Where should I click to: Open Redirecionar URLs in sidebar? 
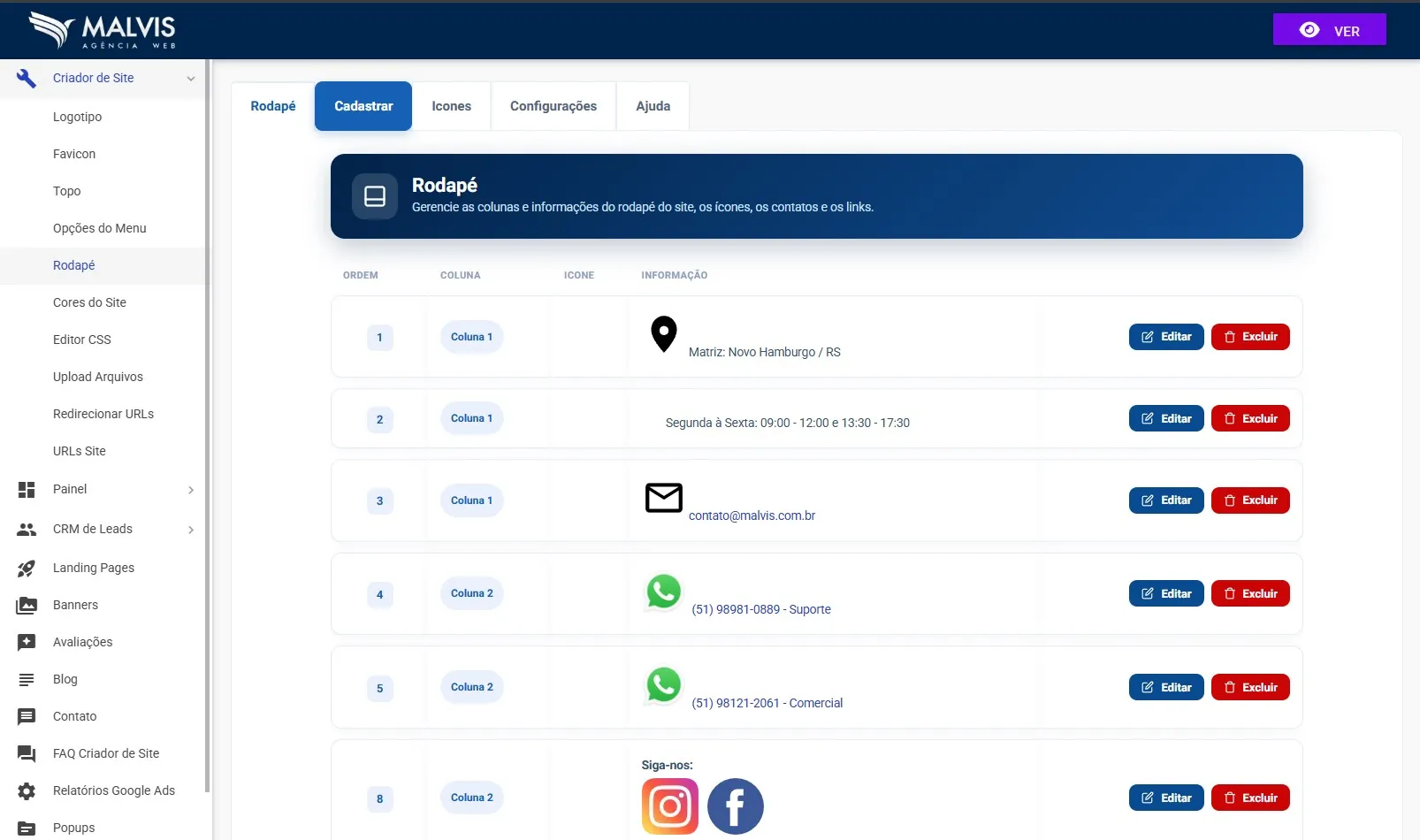point(103,414)
